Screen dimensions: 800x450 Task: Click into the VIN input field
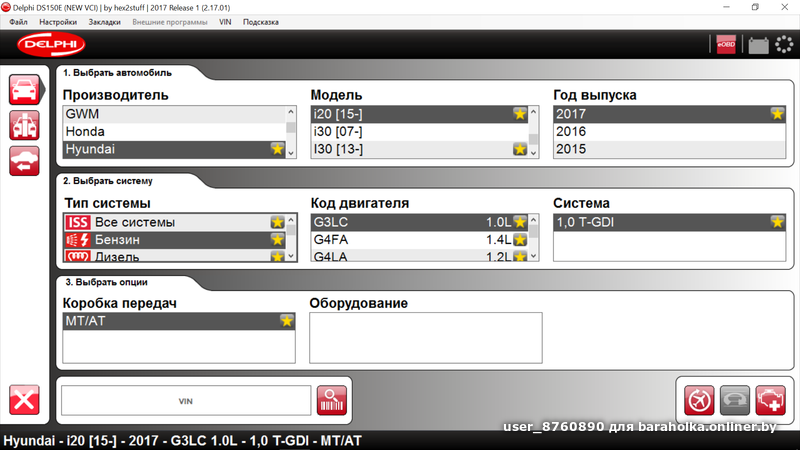(186, 401)
